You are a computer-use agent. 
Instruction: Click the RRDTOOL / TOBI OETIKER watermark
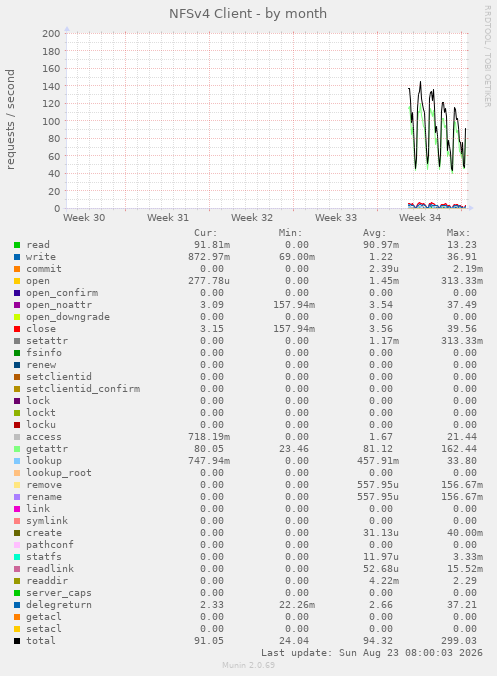tap(488, 56)
